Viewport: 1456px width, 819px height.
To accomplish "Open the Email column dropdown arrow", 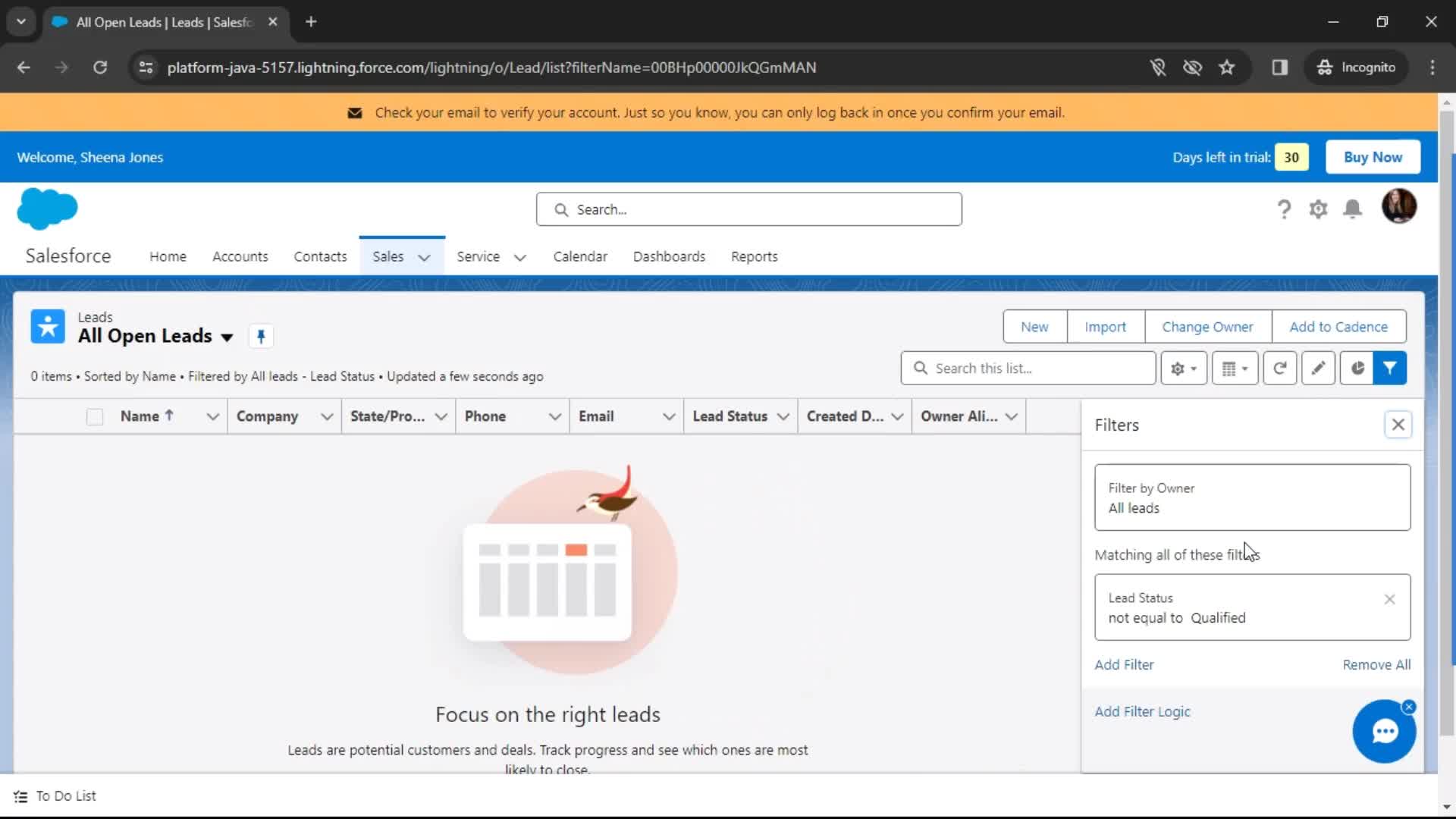I will [669, 417].
